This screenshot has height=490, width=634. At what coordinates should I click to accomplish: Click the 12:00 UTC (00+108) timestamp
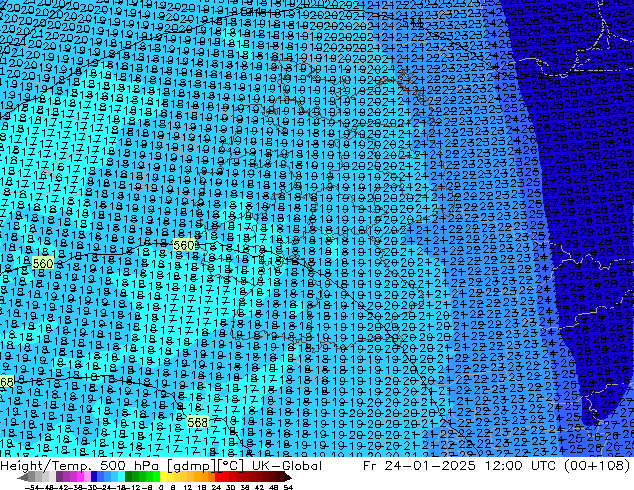[x=557, y=466]
